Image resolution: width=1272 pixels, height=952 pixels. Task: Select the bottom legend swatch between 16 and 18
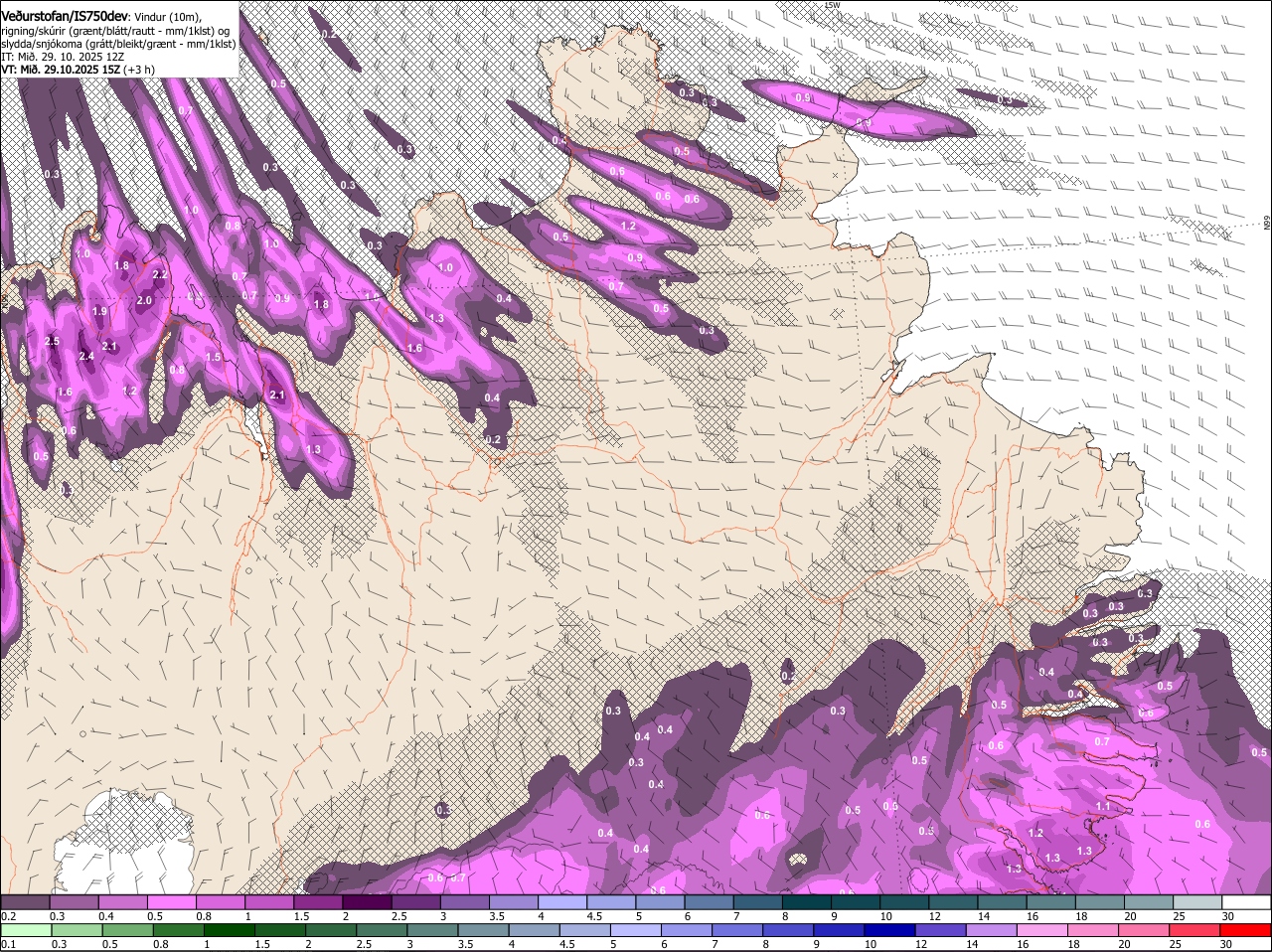pyautogui.click(x=1042, y=930)
